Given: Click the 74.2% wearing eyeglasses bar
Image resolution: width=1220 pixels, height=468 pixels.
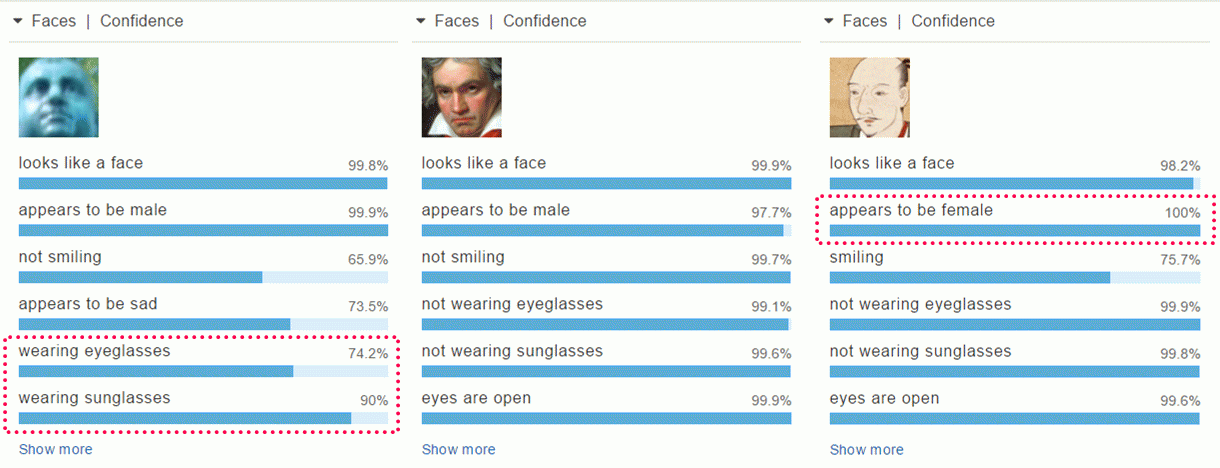Looking at the screenshot, I should click(203, 371).
